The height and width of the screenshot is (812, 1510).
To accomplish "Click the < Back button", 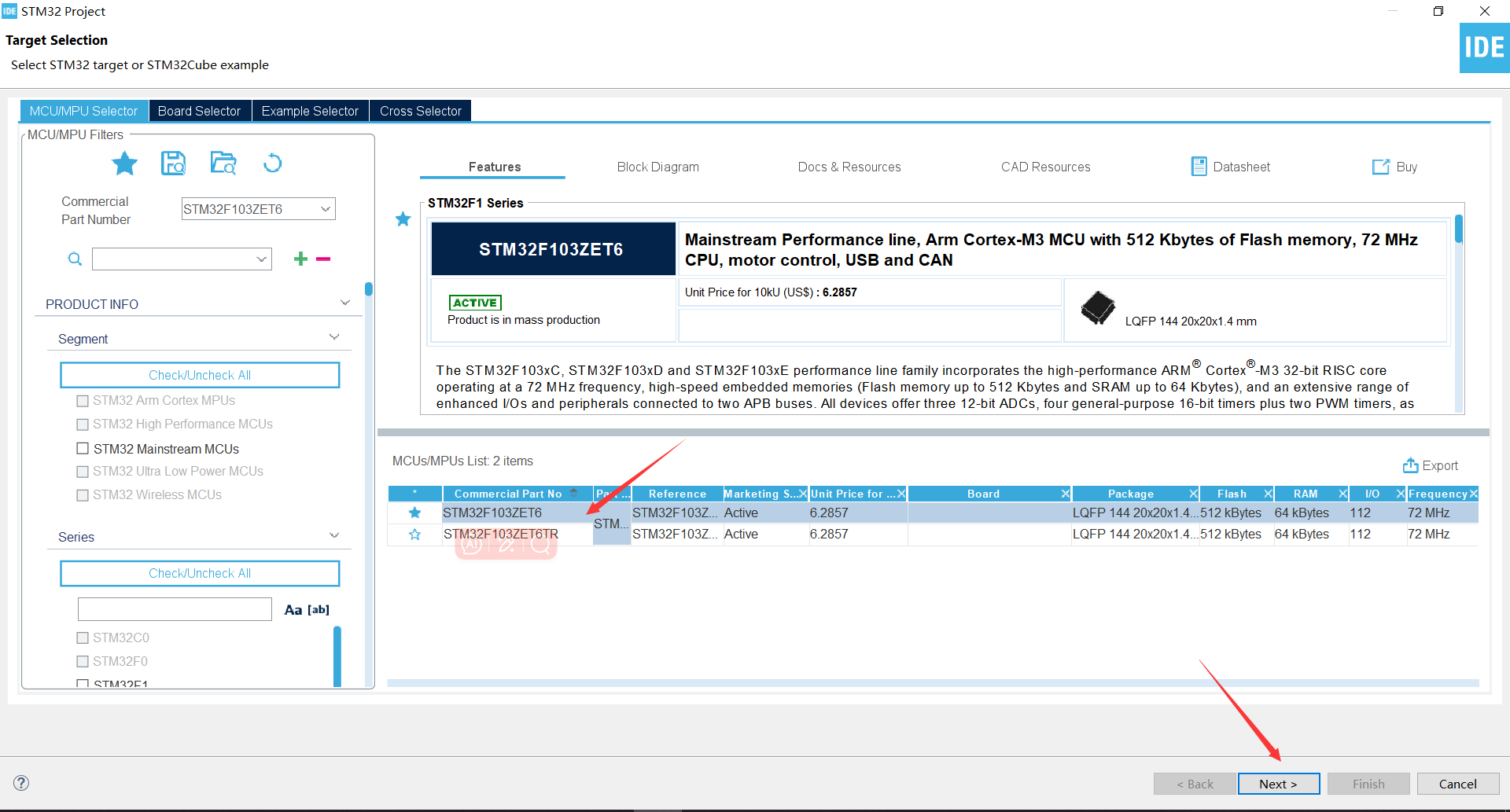I will click(1195, 784).
